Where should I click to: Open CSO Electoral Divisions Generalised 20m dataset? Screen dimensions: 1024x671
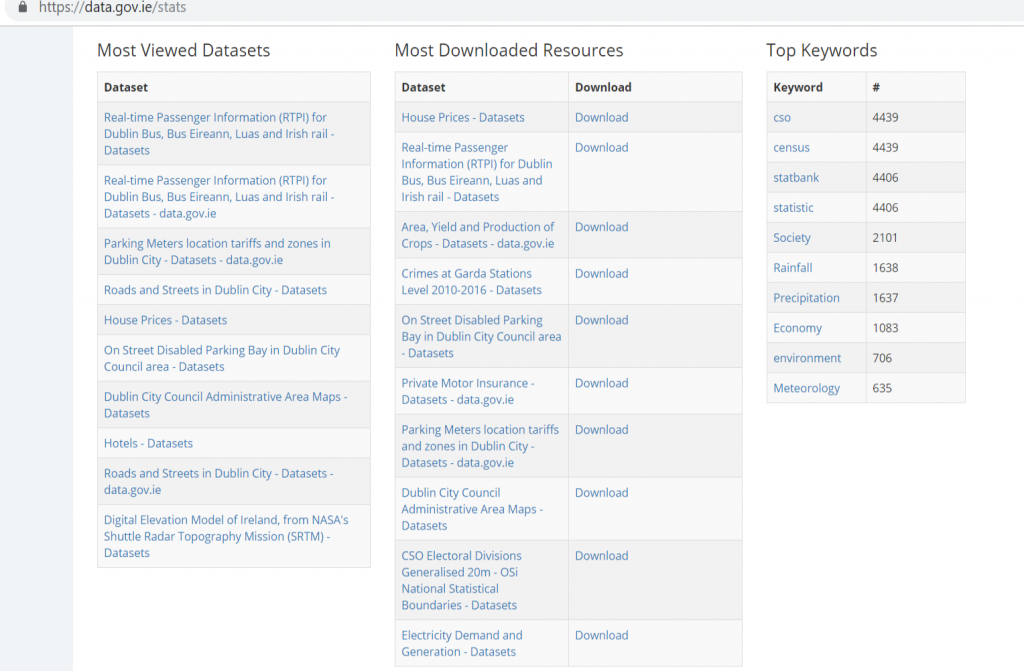462,580
